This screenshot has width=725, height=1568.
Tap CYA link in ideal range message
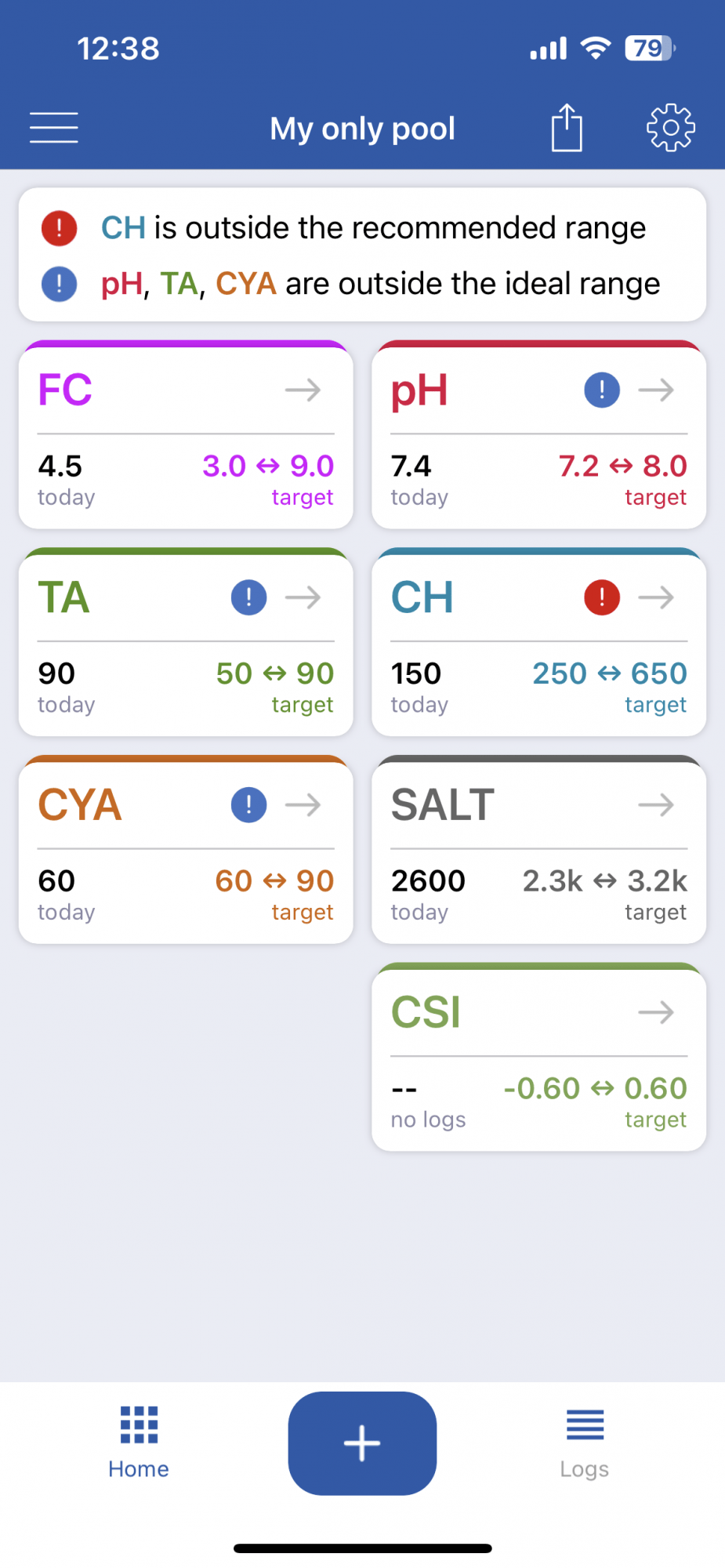tap(246, 284)
